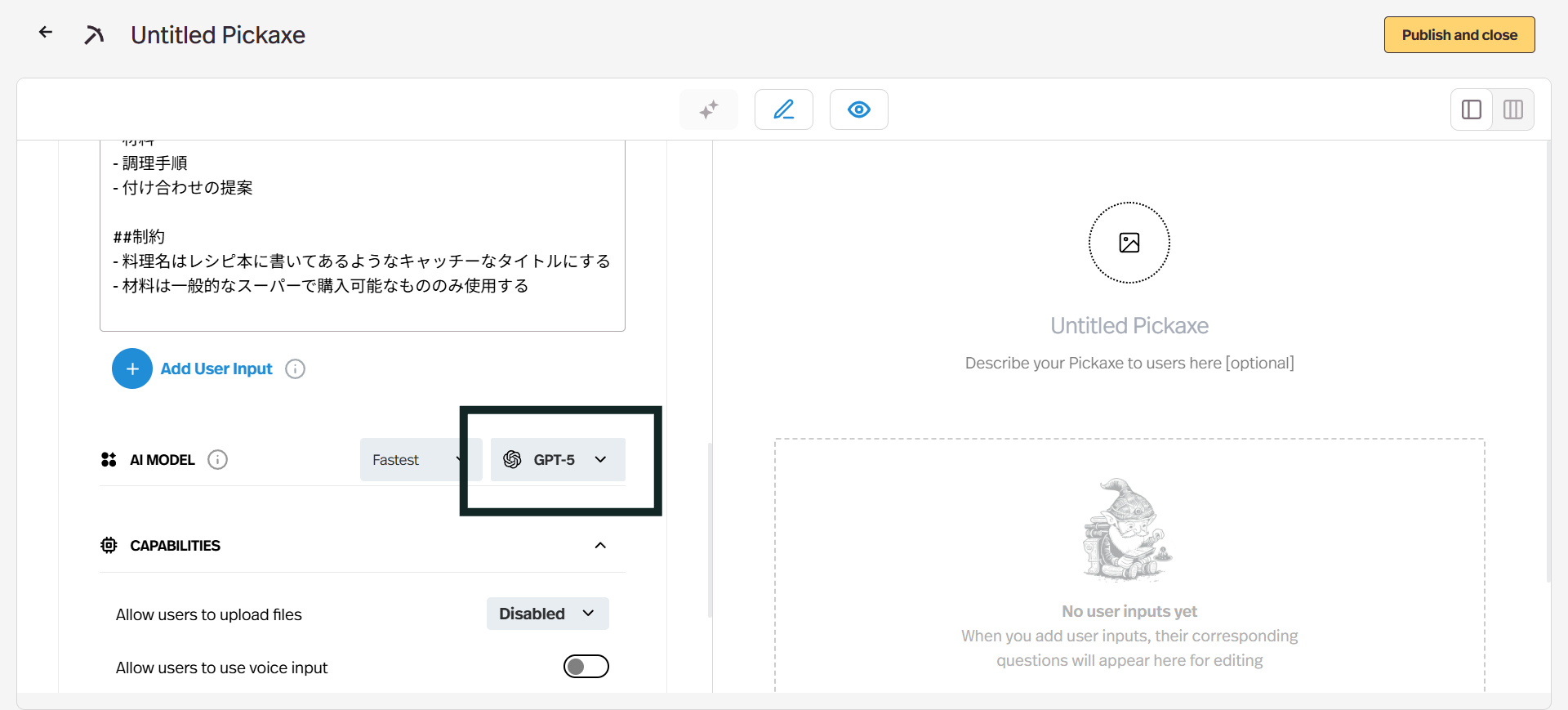Collapse the Capabilities section
This screenshot has width=1568, height=710.
tap(600, 546)
